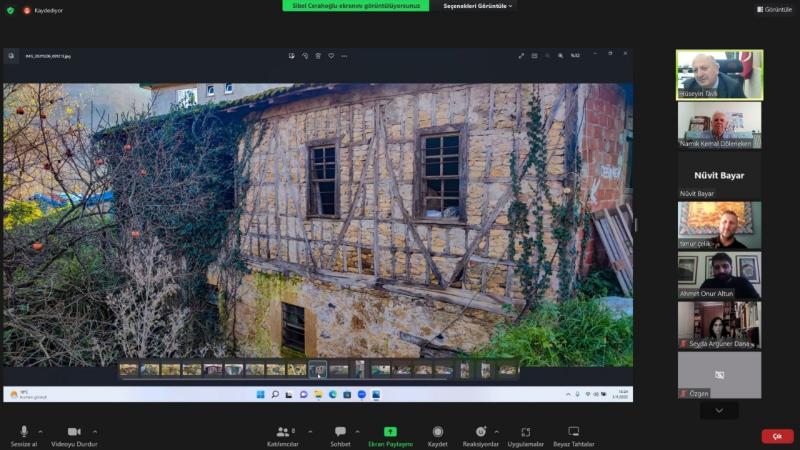This screenshot has height=450, width=800.
Task: Click the favorite heart icon in photo viewer
Action: click(331, 56)
